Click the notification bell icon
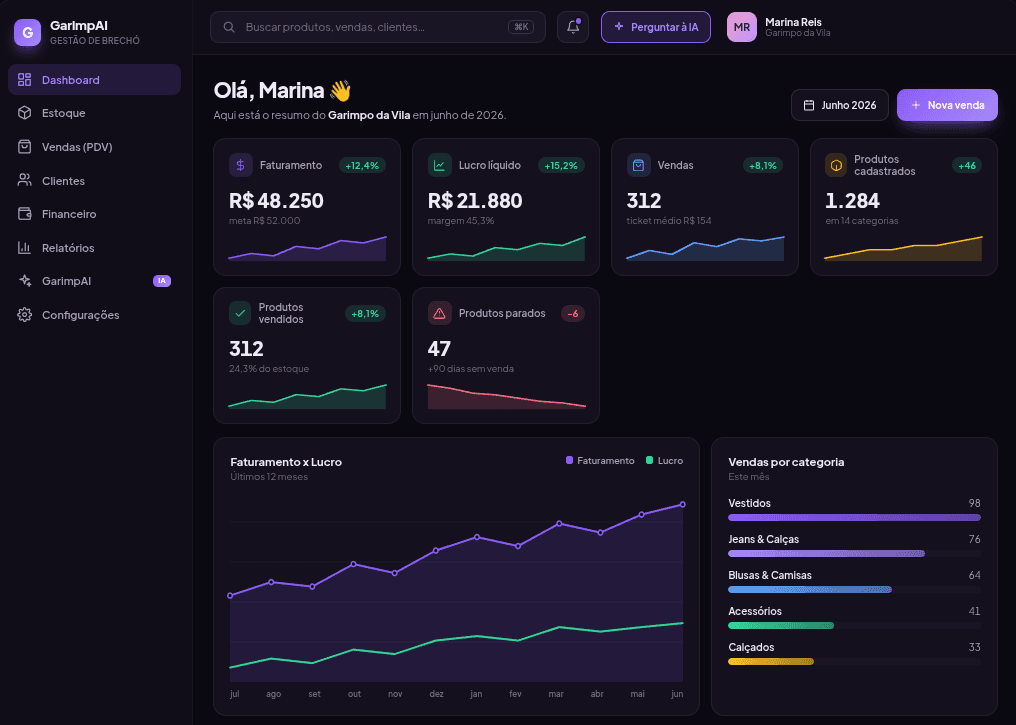 click(573, 27)
